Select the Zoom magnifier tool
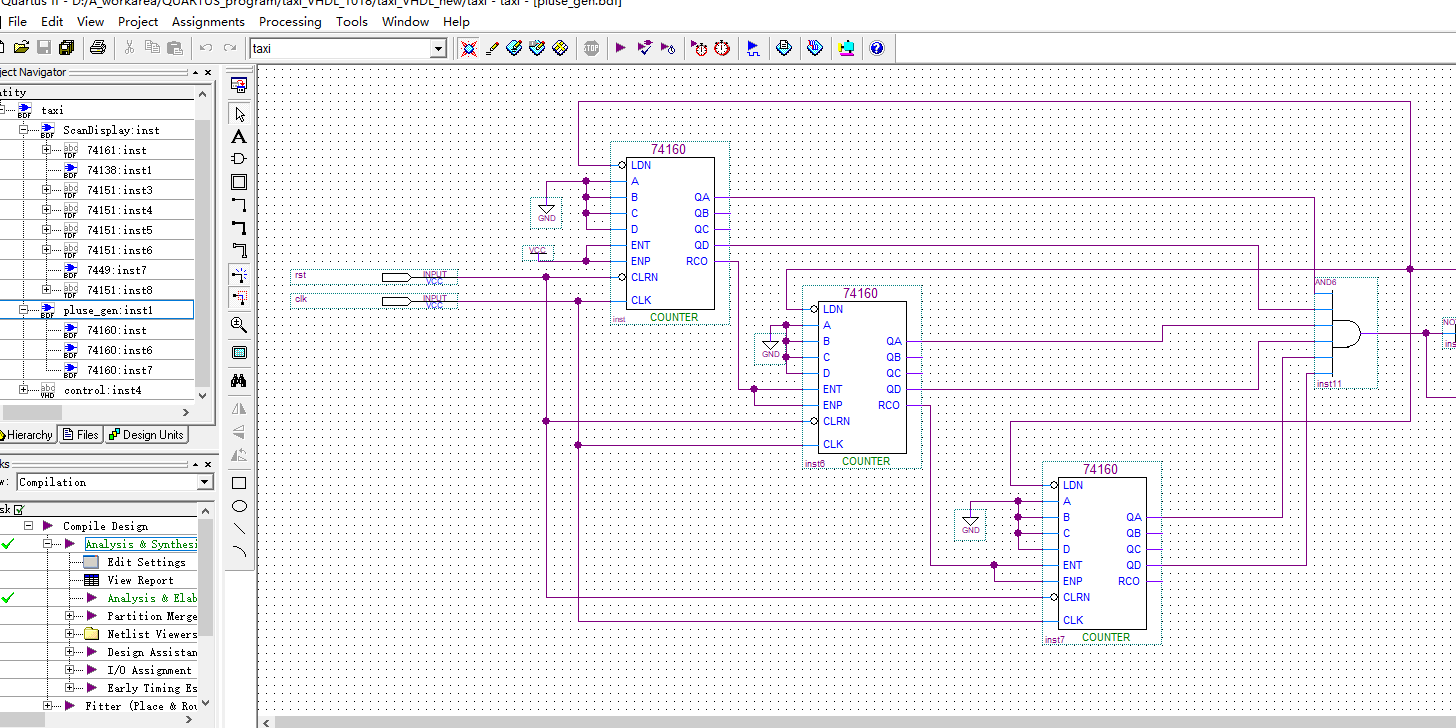The image size is (1456, 728). click(x=239, y=325)
